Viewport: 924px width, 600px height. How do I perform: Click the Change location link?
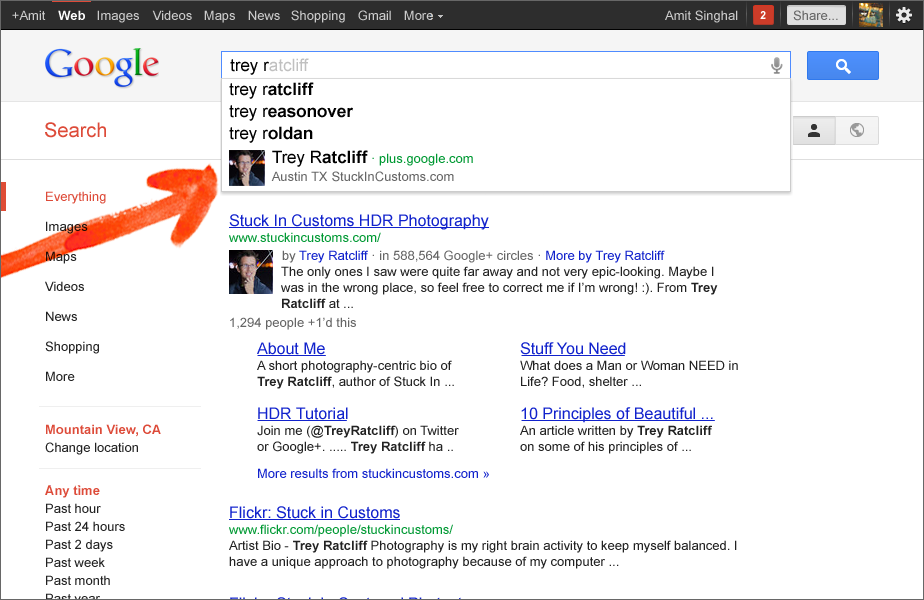point(92,448)
